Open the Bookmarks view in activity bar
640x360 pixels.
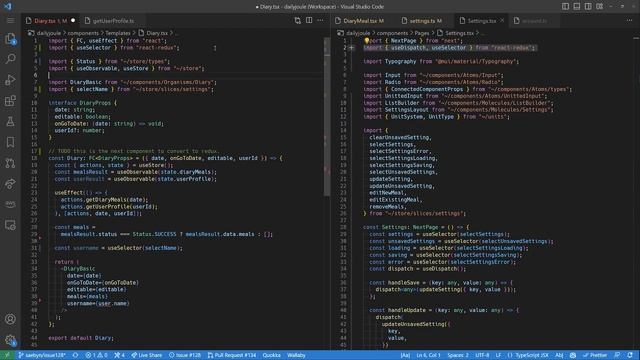click(x=10, y=142)
